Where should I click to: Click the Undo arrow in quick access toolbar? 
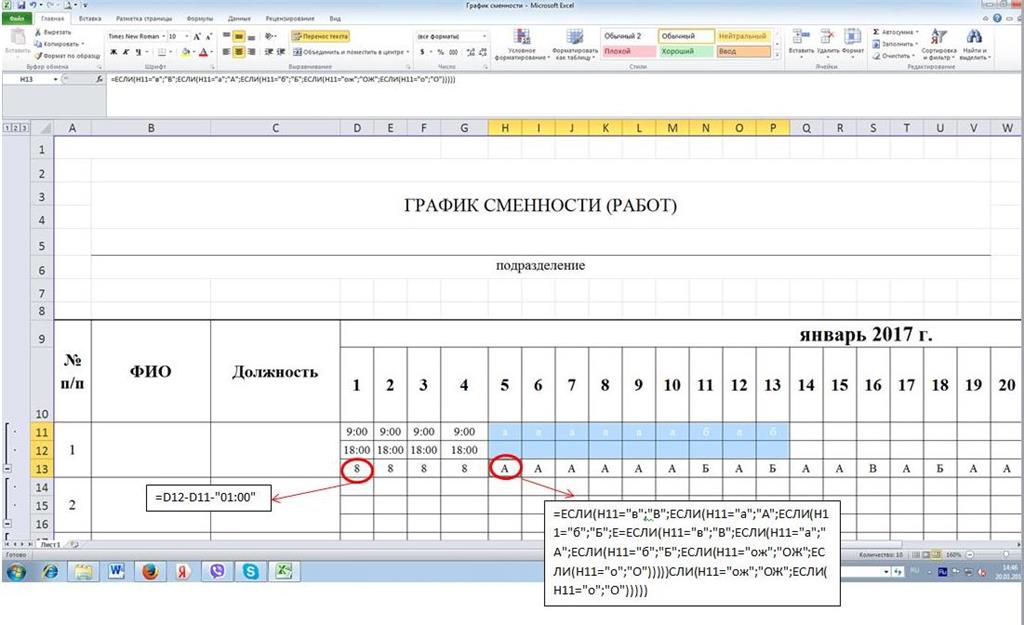(33, 5)
